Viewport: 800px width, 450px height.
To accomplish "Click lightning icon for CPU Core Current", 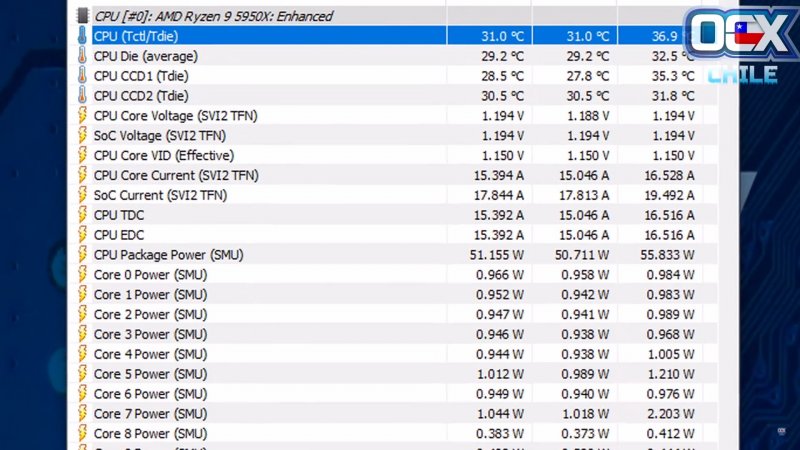I will 82,175.
